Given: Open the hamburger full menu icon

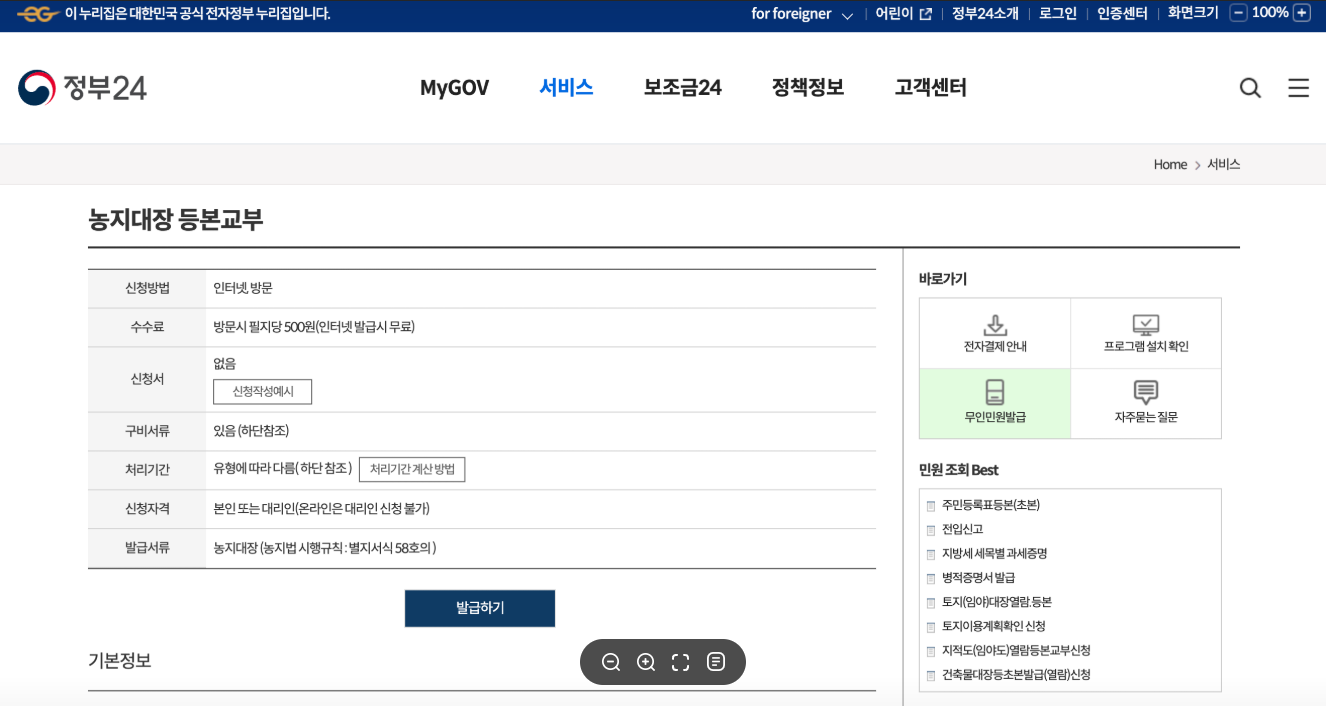Looking at the screenshot, I should 1298,88.
